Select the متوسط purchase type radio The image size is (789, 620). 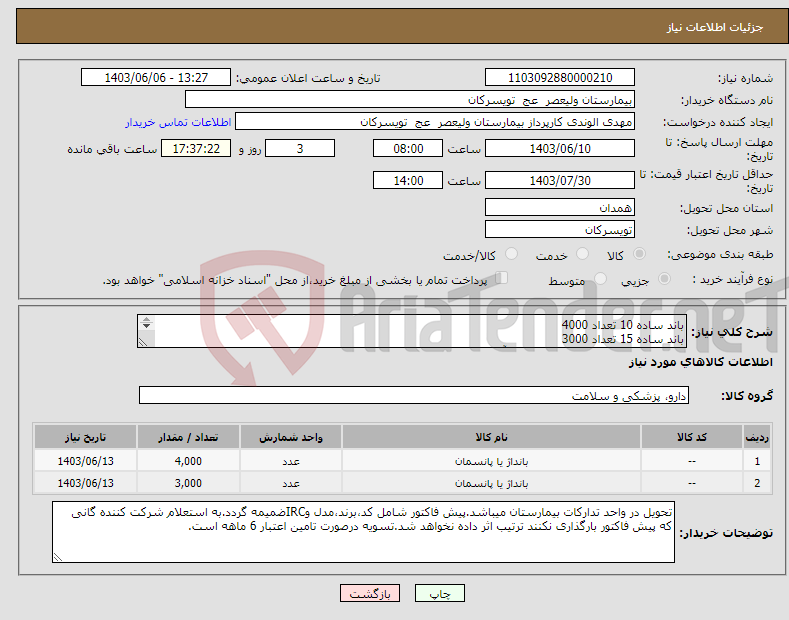(x=600, y=278)
